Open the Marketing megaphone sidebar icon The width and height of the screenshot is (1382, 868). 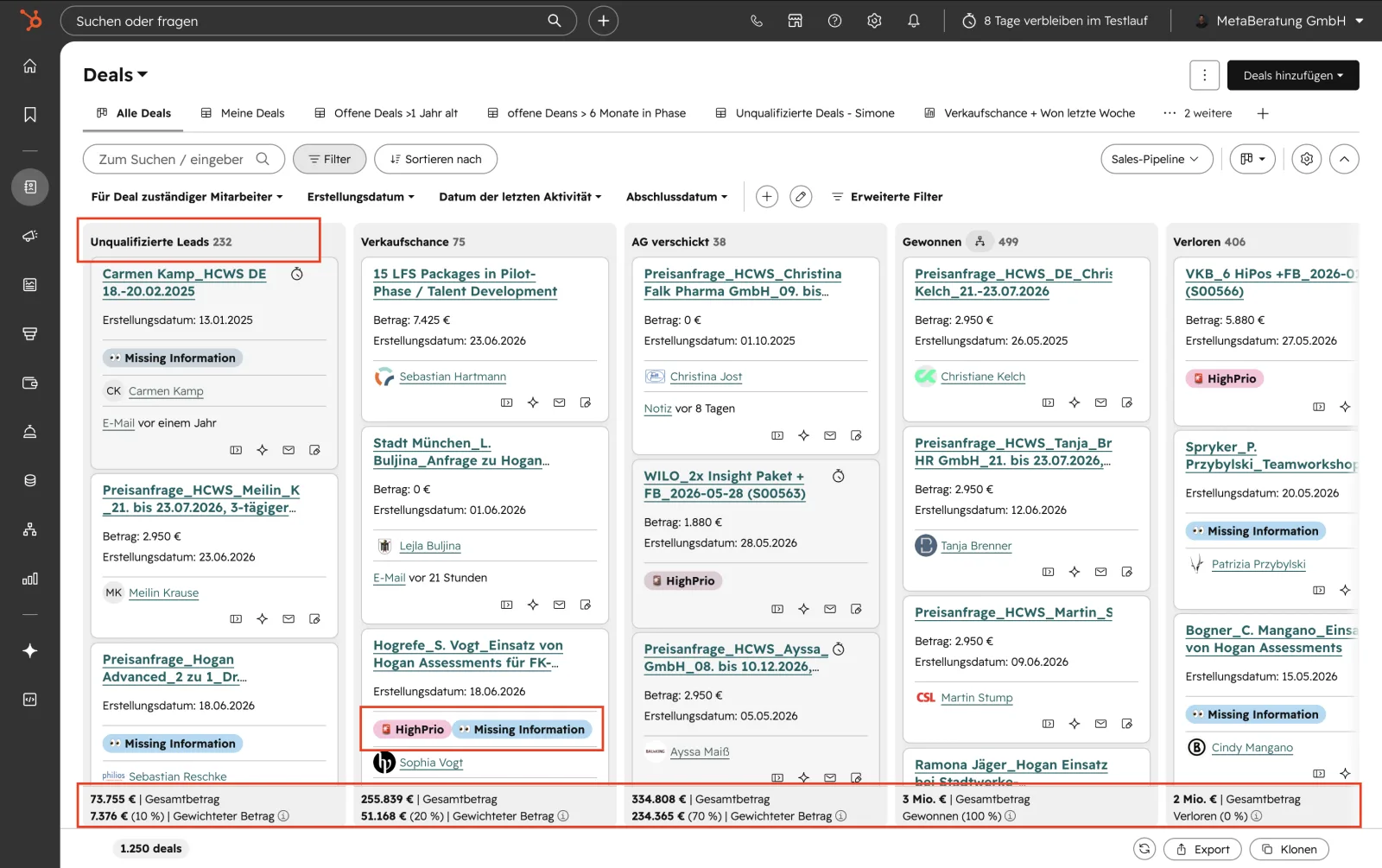30,236
